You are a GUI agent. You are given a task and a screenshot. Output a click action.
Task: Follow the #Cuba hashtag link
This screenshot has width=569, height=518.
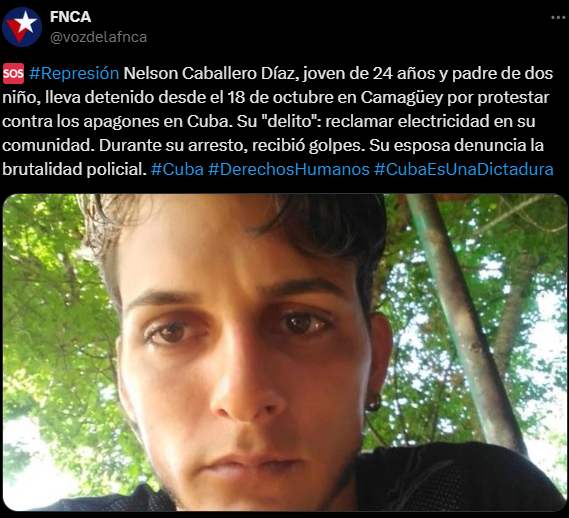pyautogui.click(x=177, y=169)
